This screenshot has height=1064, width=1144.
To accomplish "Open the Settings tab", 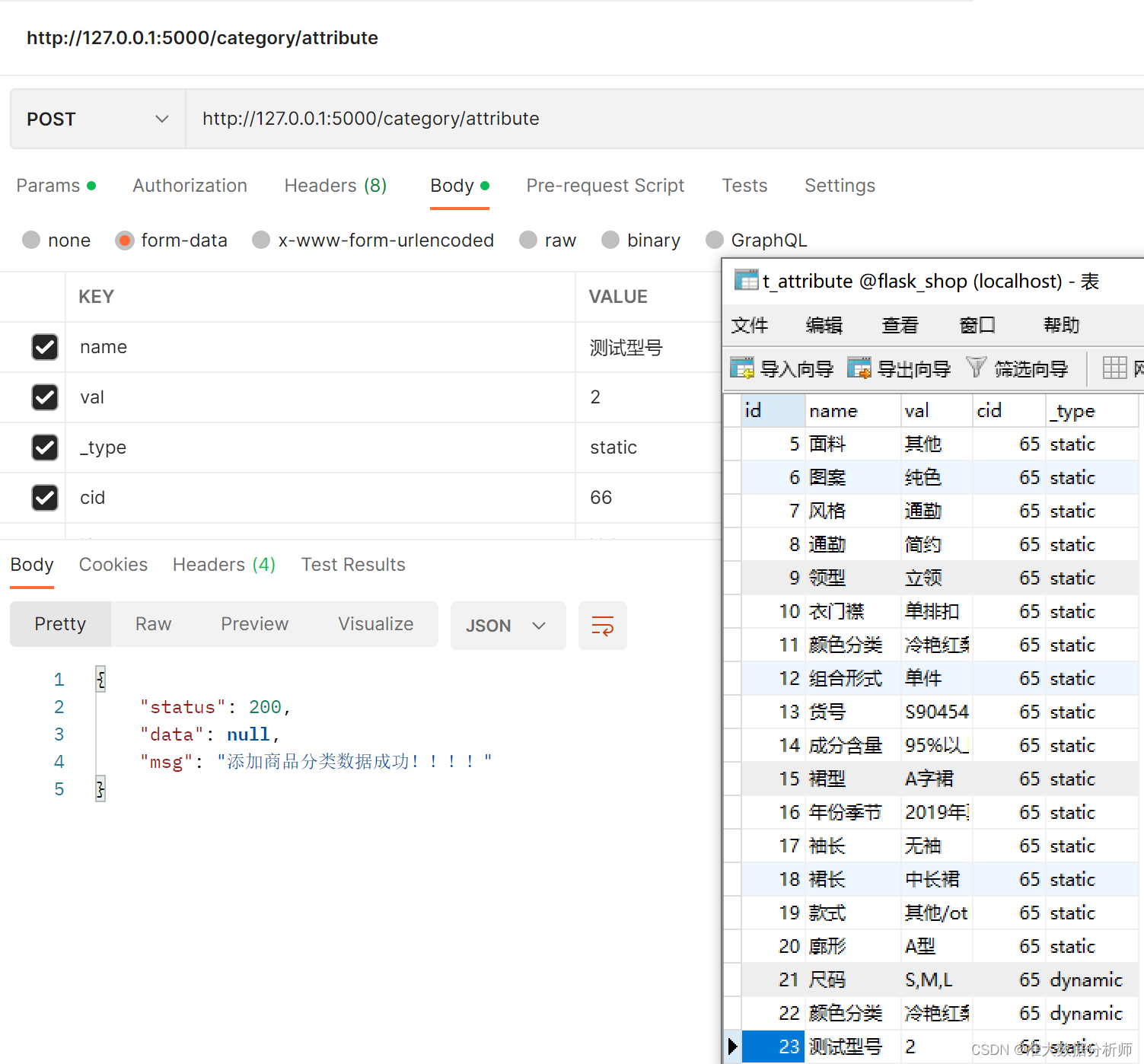I will coord(840,186).
